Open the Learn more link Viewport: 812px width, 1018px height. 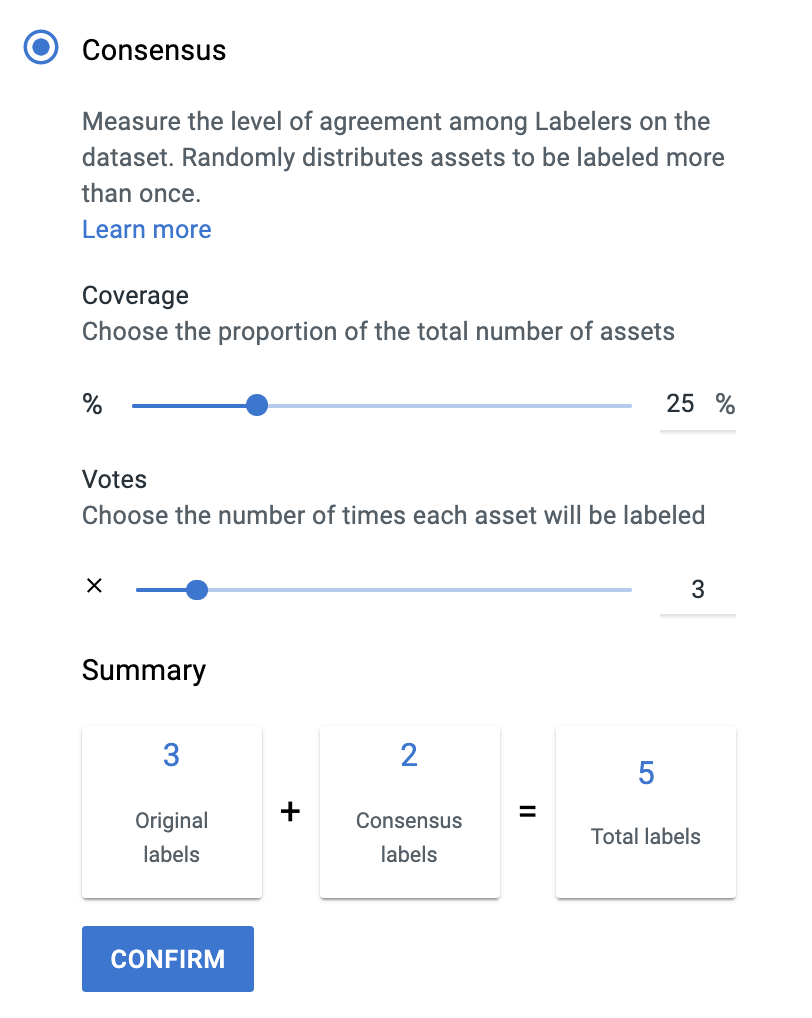(147, 230)
